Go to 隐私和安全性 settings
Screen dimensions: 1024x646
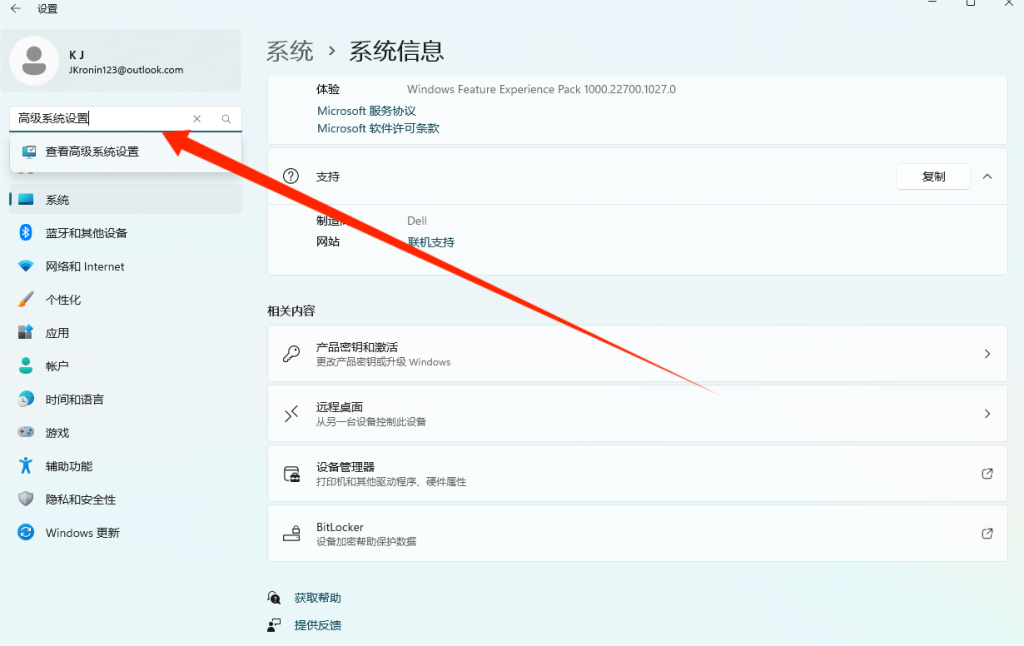point(80,499)
